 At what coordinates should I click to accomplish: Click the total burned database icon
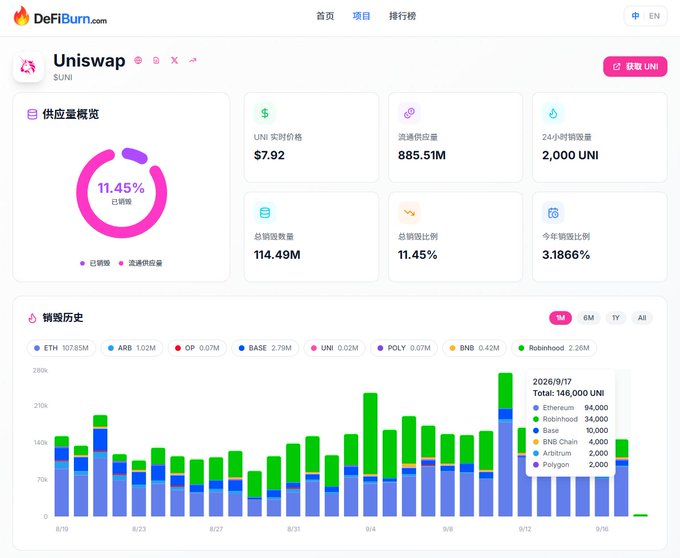point(265,213)
